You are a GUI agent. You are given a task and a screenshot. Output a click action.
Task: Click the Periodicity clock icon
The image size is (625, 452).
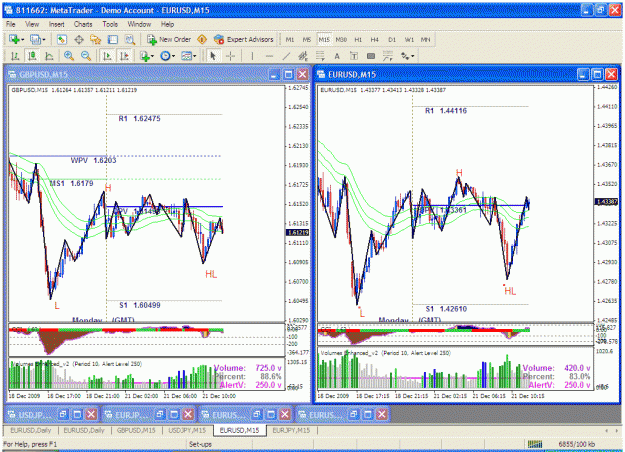point(165,56)
